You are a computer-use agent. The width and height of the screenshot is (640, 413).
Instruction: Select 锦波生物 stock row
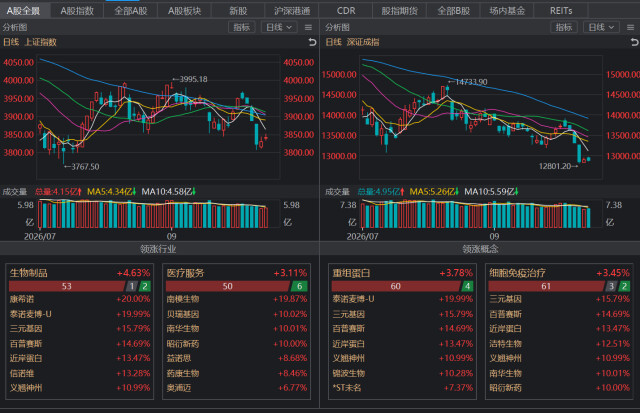(x=402, y=373)
